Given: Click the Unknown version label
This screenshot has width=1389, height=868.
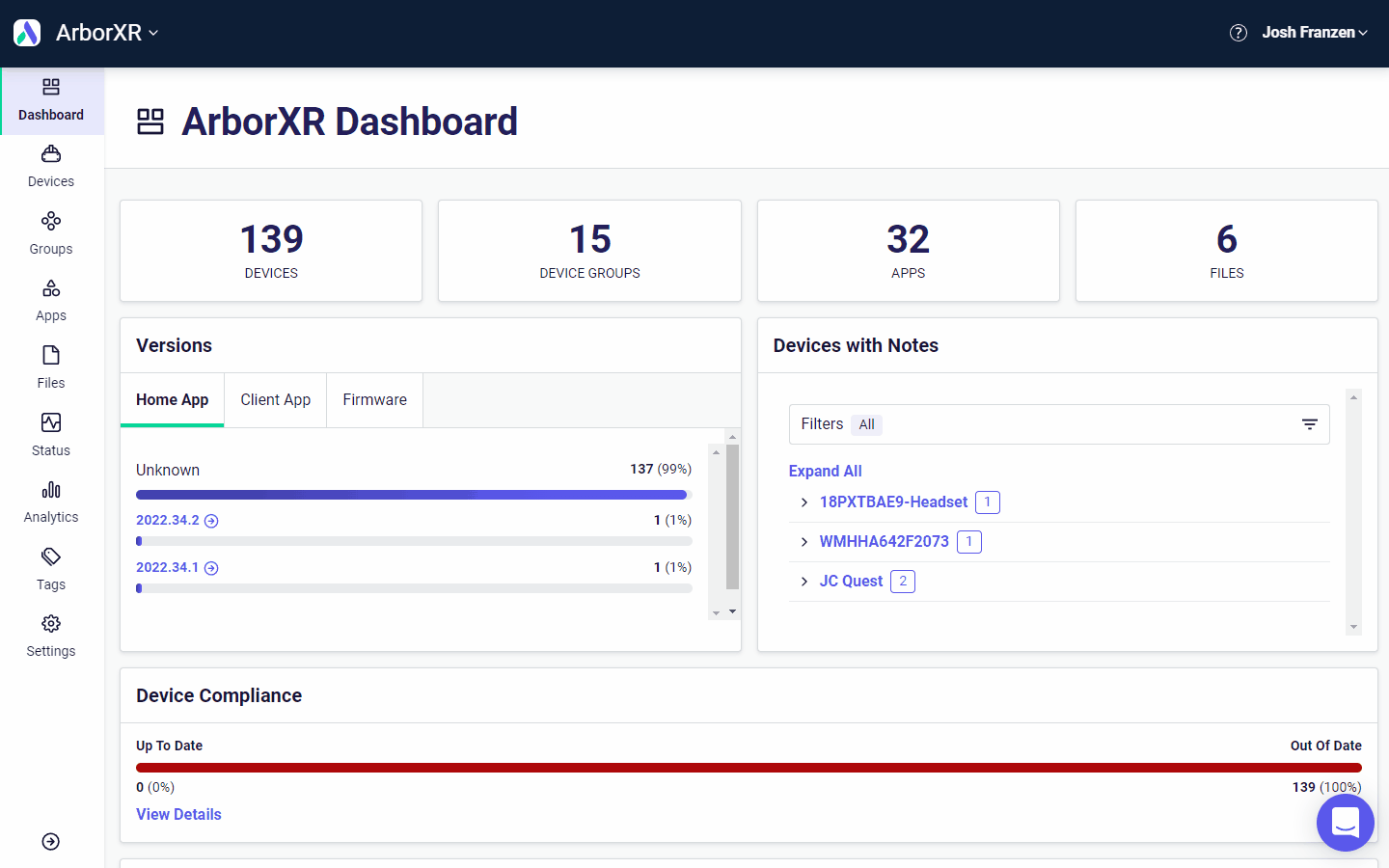Looking at the screenshot, I should 168,471.
